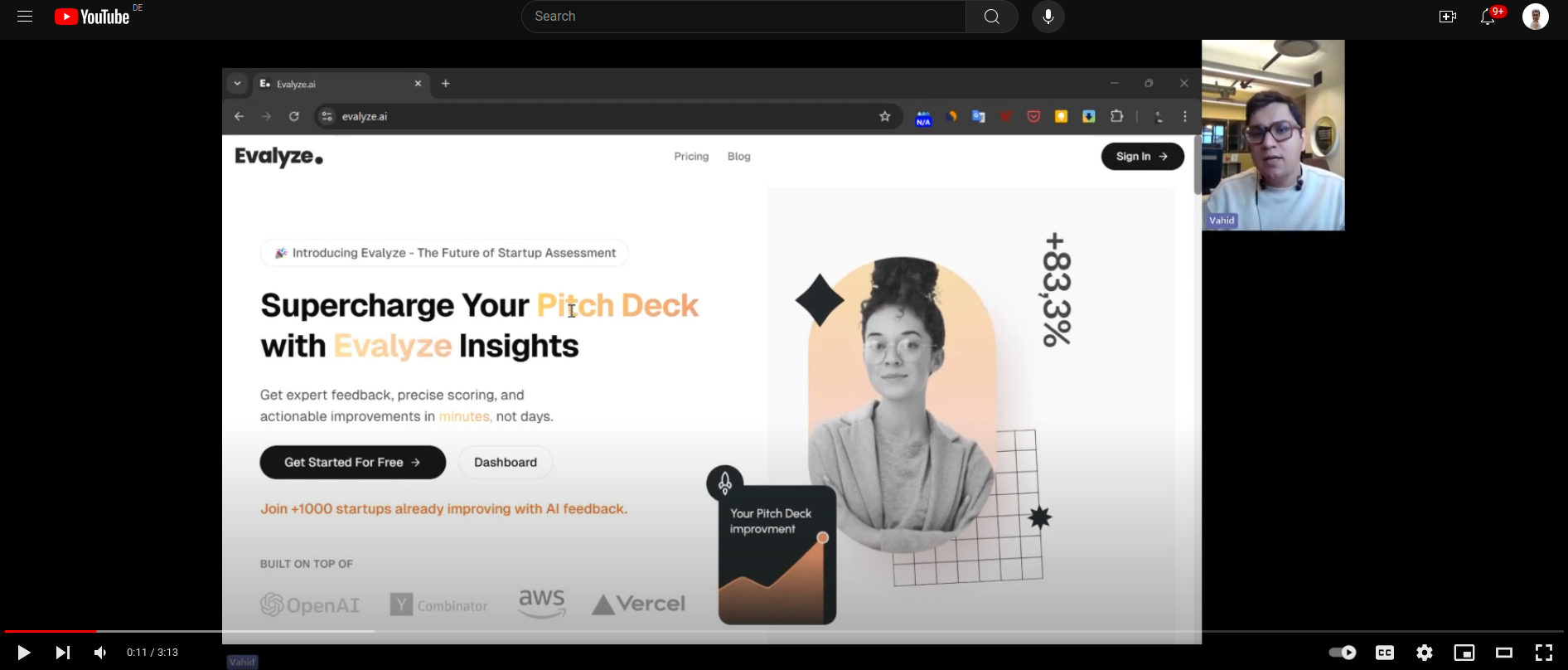Open the tab search dropdown arrow
The width and height of the screenshot is (1568, 670).
(238, 84)
